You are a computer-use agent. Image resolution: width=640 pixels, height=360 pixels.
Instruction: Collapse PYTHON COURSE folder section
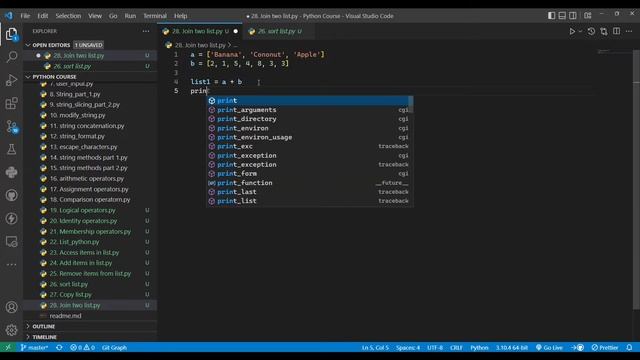tap(91, 77)
